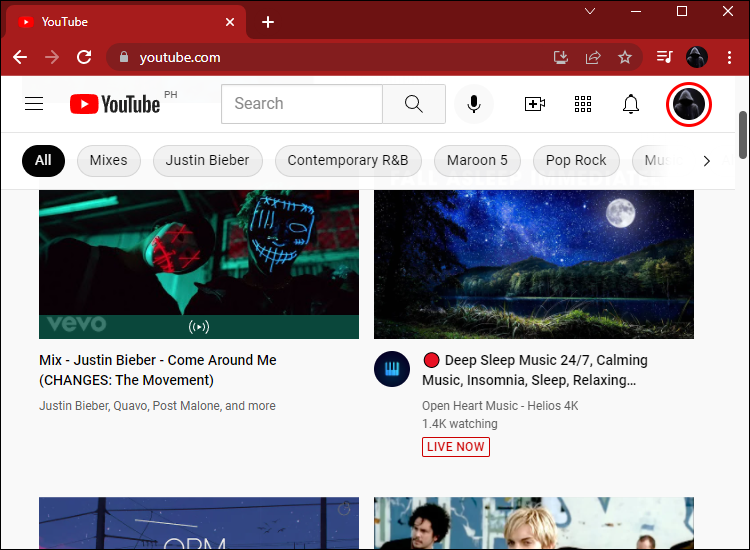Click the youtube.com URL text
Screen dimensions: 750x550
tap(180, 57)
